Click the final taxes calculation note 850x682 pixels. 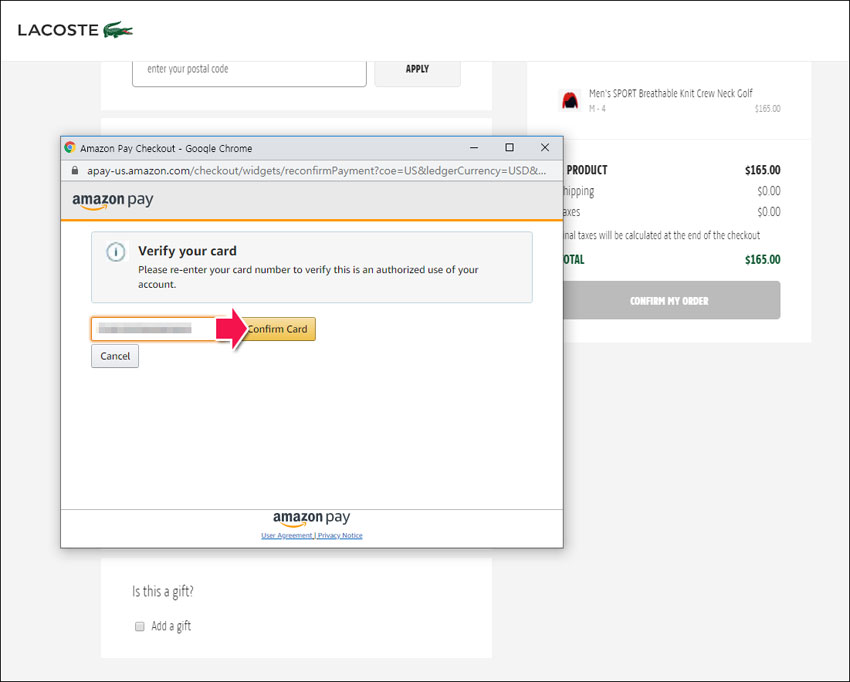tap(661, 235)
